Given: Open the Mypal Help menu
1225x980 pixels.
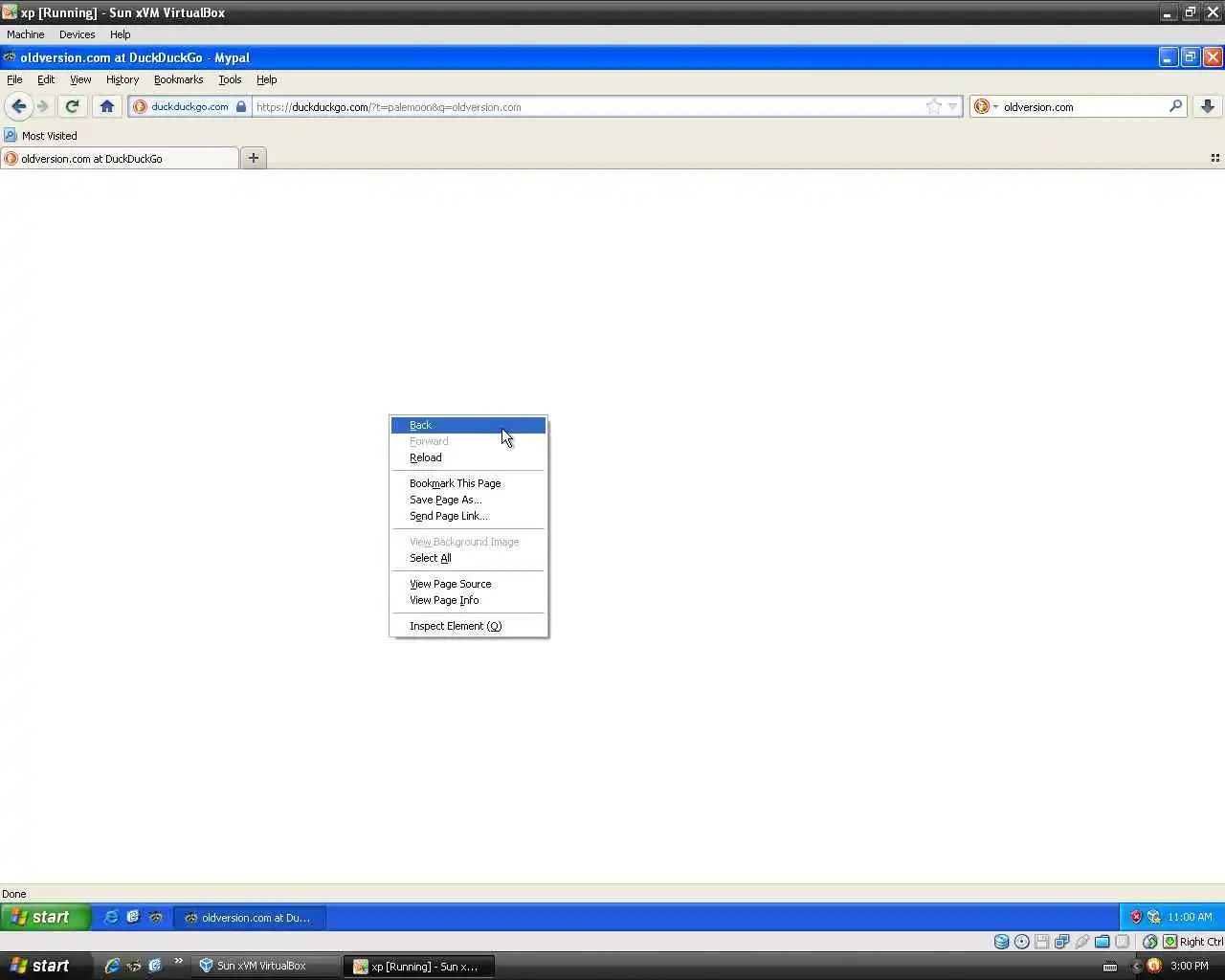Looking at the screenshot, I should [x=267, y=79].
